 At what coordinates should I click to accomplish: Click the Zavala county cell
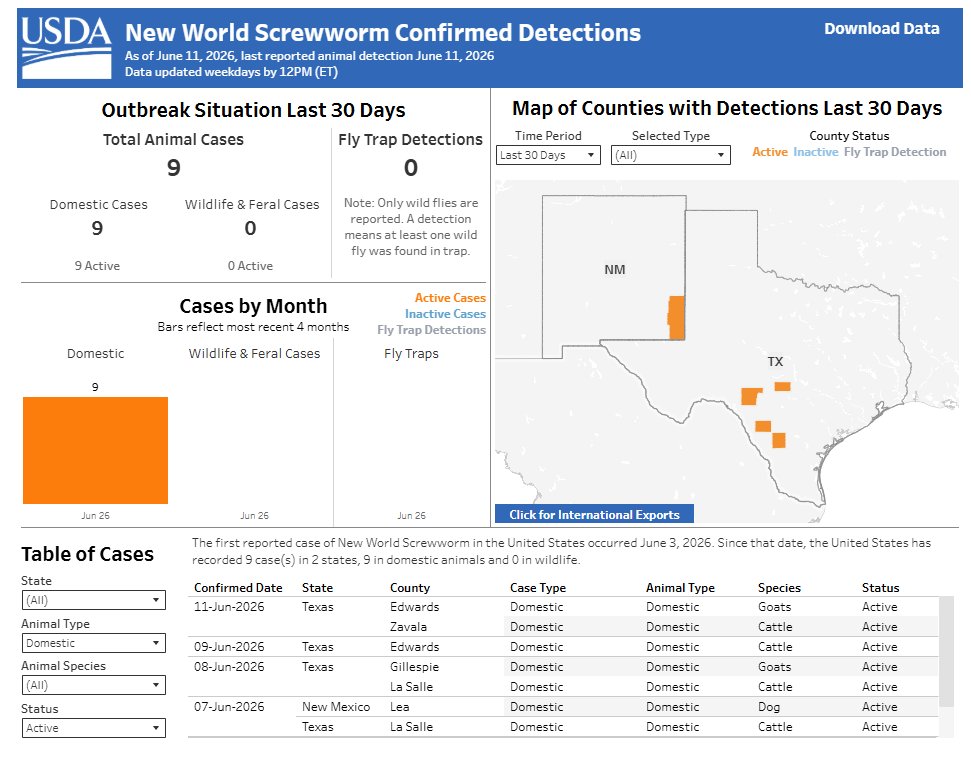(x=408, y=627)
